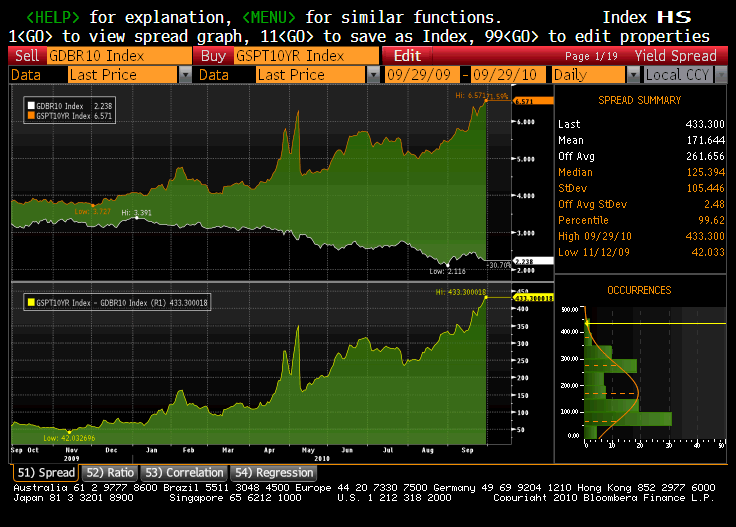Screen dimensions: 736x527
Task: Go to the 54) Regression tab
Action: click(x=273, y=472)
